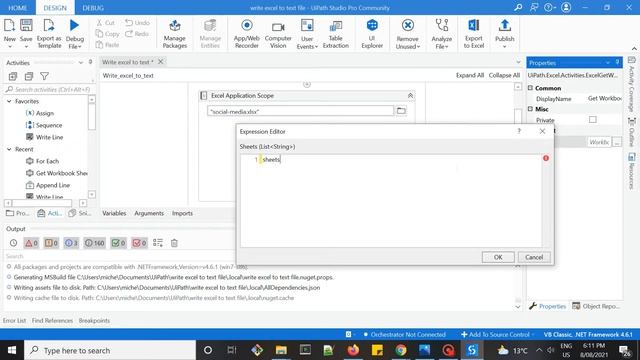Open the Variables panel tab
The image size is (640, 360).
[x=114, y=213]
